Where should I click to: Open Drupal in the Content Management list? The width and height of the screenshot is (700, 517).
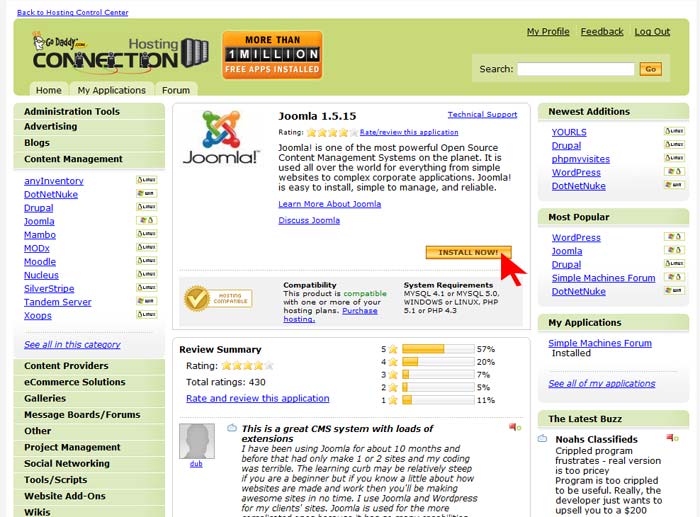(x=39, y=208)
